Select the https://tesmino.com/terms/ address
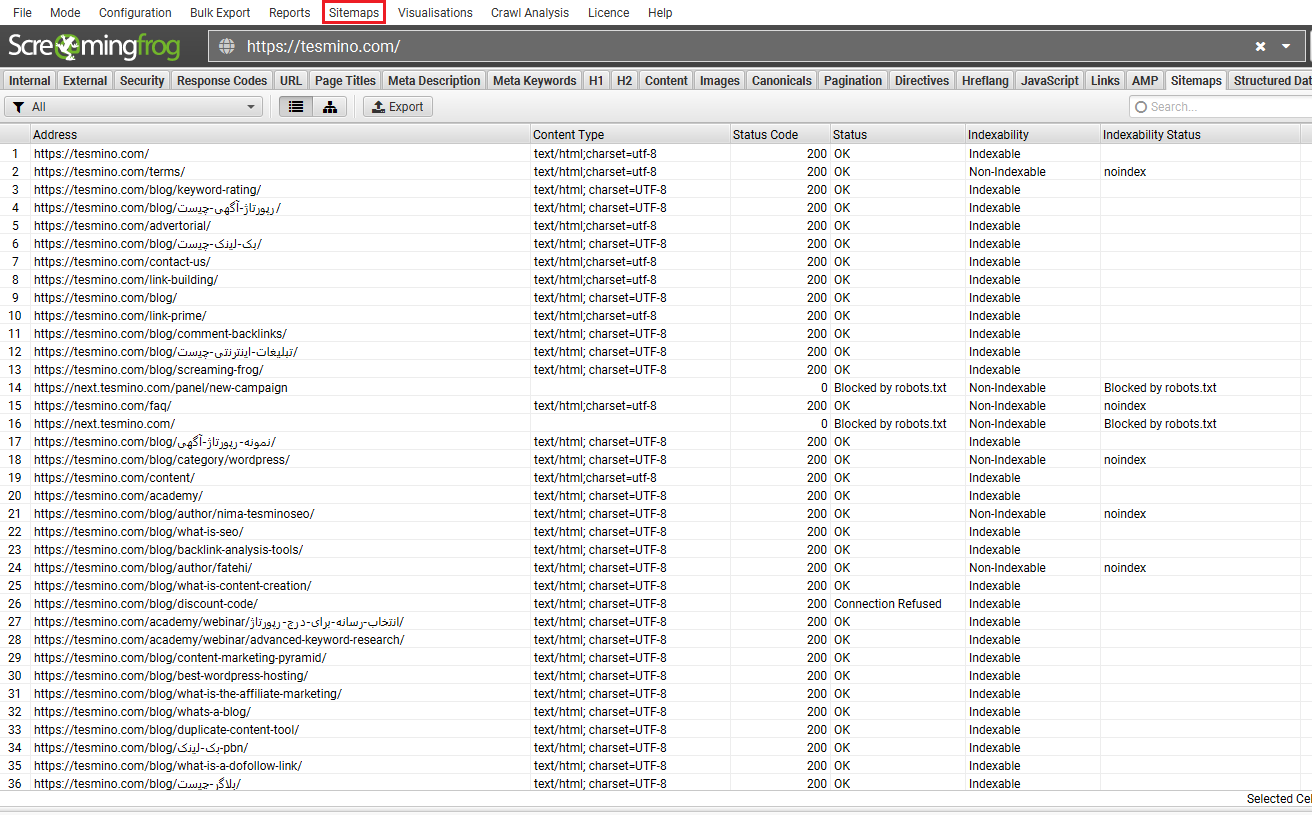Image resolution: width=1312 pixels, height=815 pixels. (x=109, y=172)
